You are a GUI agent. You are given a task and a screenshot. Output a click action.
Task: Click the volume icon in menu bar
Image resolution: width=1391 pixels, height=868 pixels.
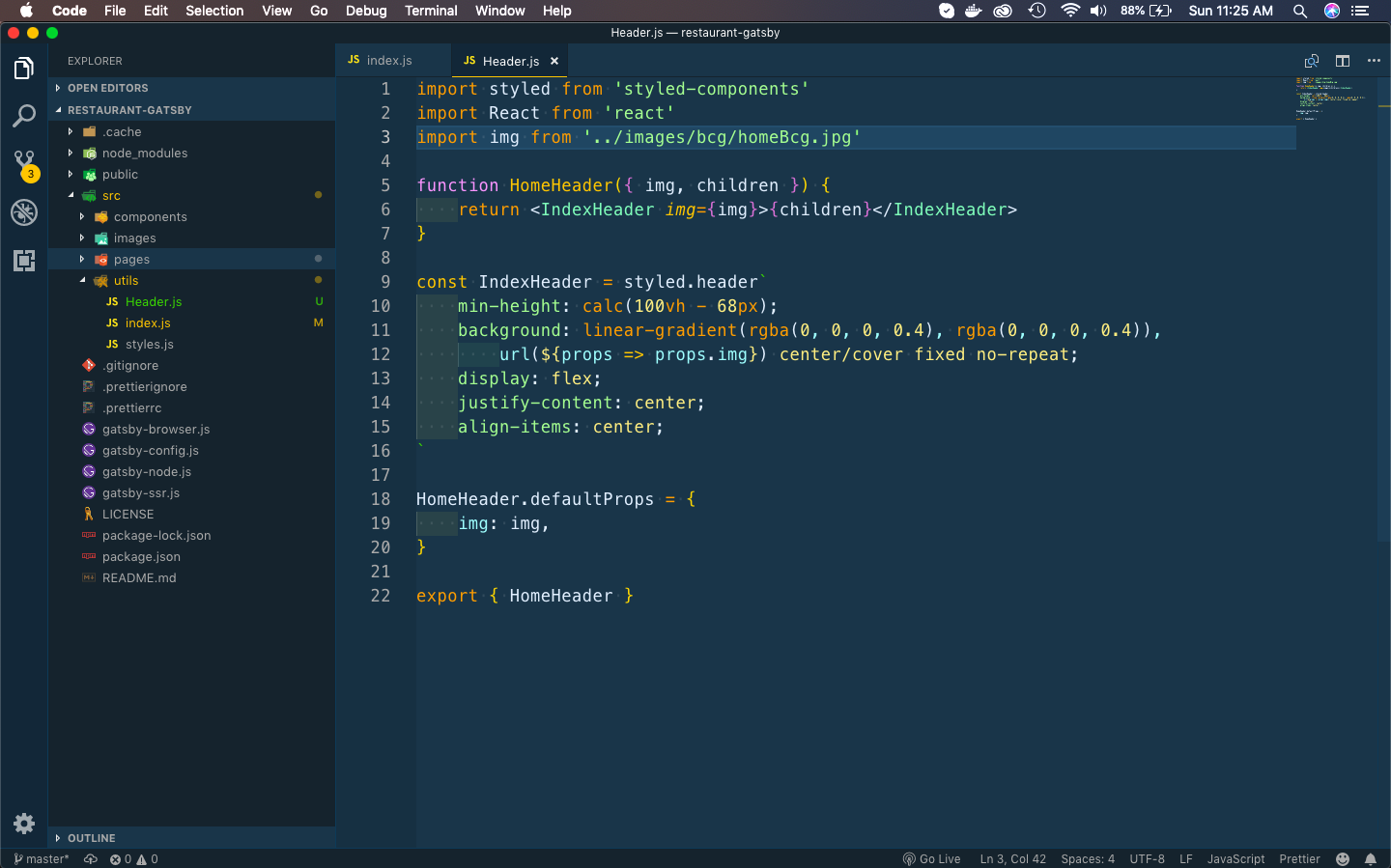coord(1098,11)
